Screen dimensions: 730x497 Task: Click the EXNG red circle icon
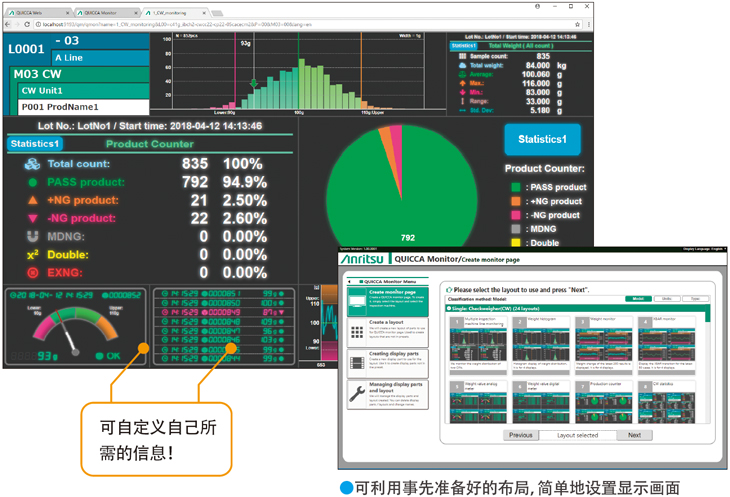click(33, 273)
